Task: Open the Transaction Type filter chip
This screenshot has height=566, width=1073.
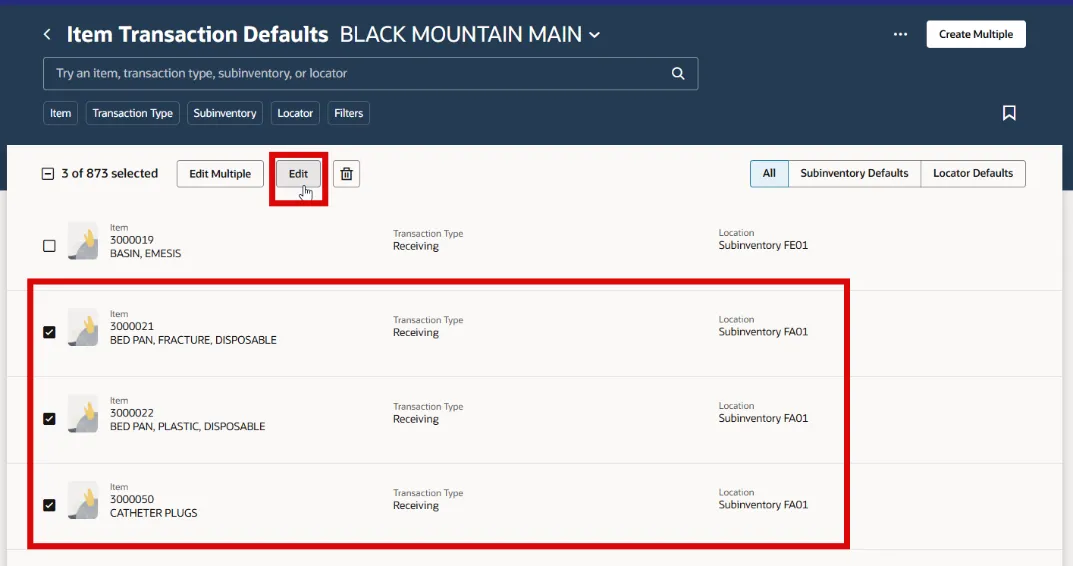Action: click(132, 113)
